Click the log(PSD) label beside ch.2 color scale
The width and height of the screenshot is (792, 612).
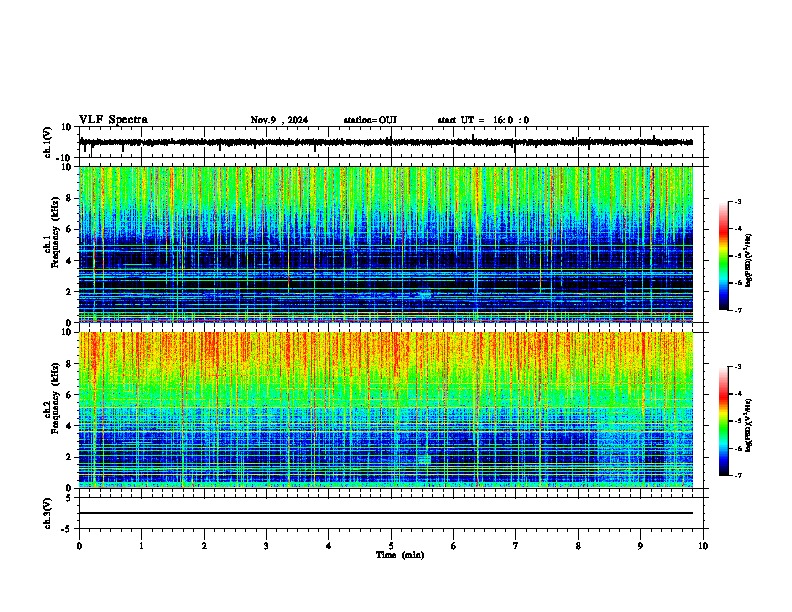(749, 425)
